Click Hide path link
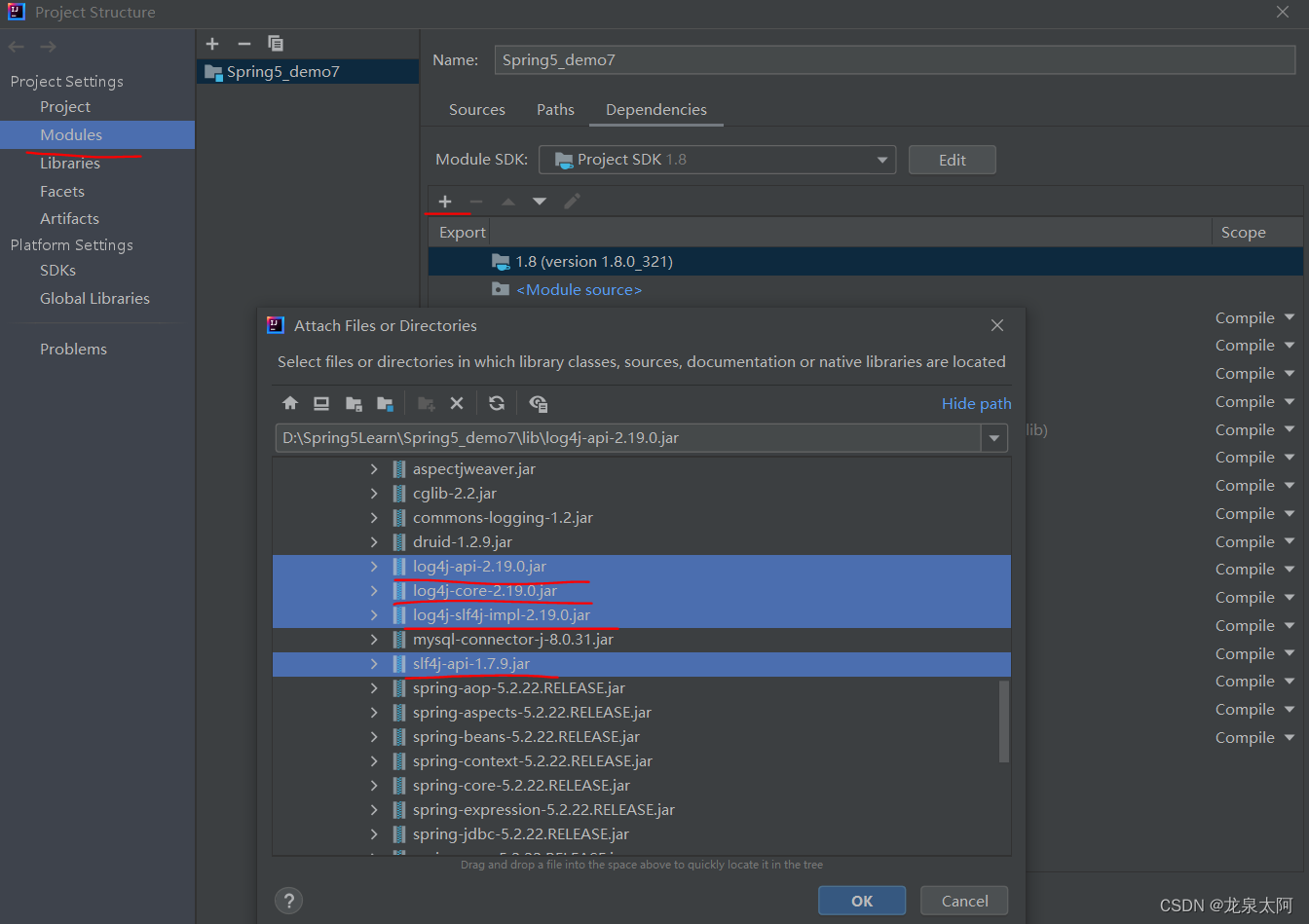Viewport: 1309px width, 924px height. tap(976, 404)
